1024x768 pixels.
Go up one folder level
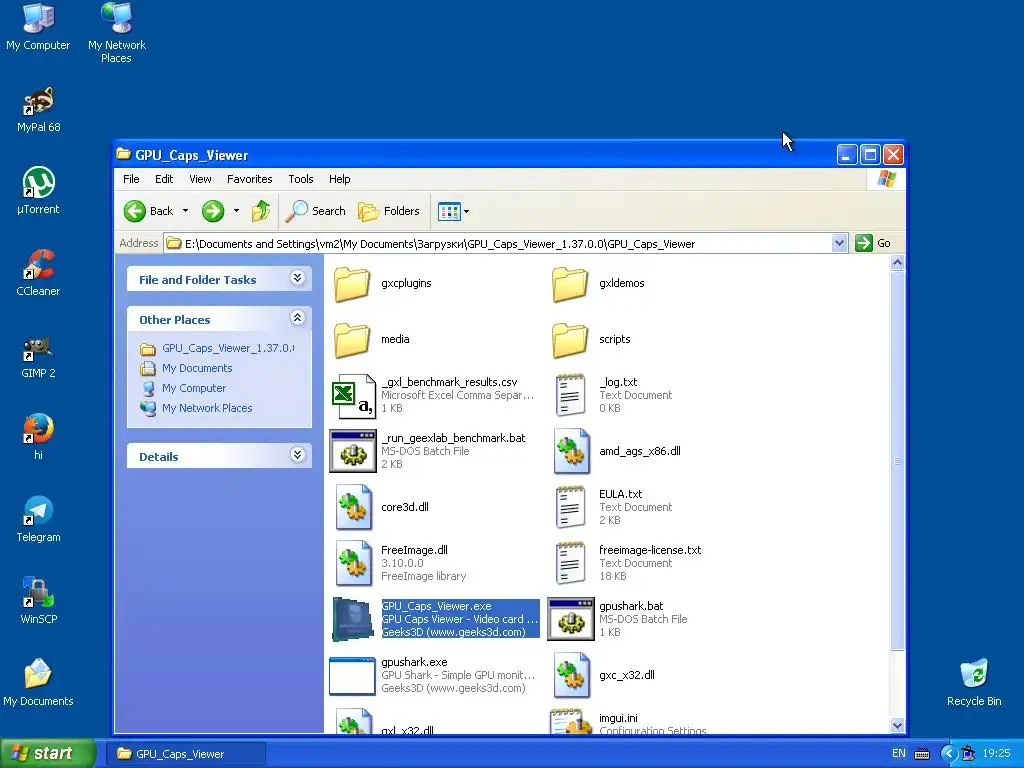click(x=261, y=211)
